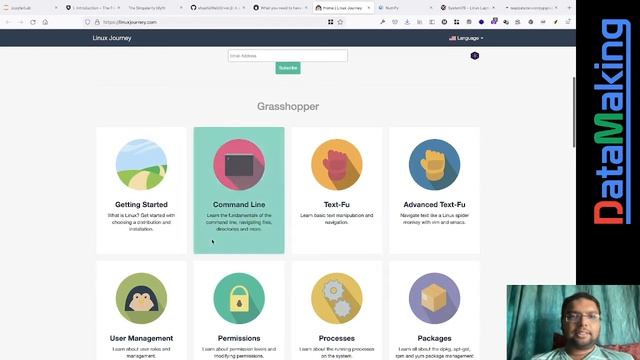Open the Command Line title link
The width and height of the screenshot is (640, 360).
coord(239,204)
